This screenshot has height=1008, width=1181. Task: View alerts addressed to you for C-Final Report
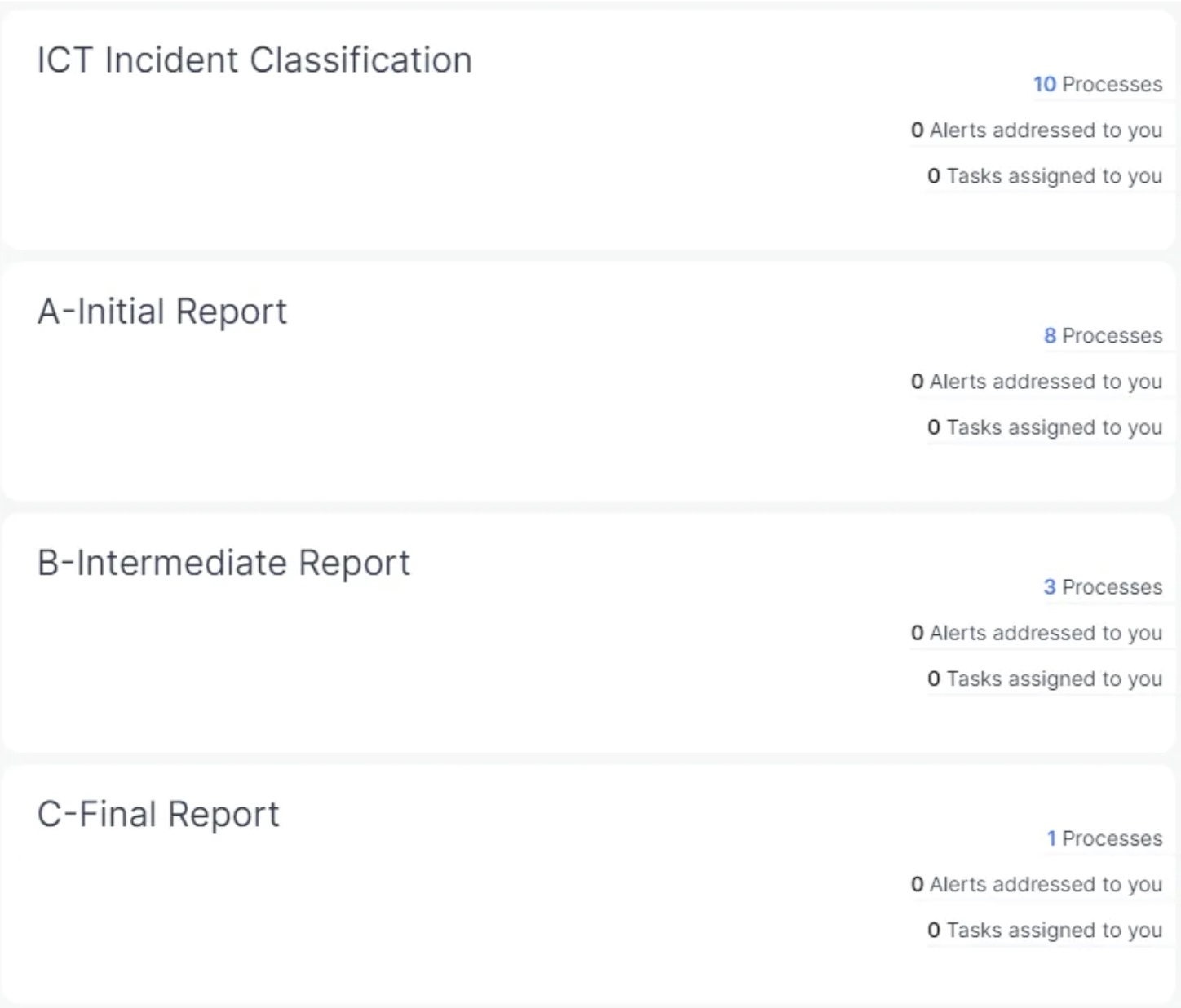coord(1036,883)
